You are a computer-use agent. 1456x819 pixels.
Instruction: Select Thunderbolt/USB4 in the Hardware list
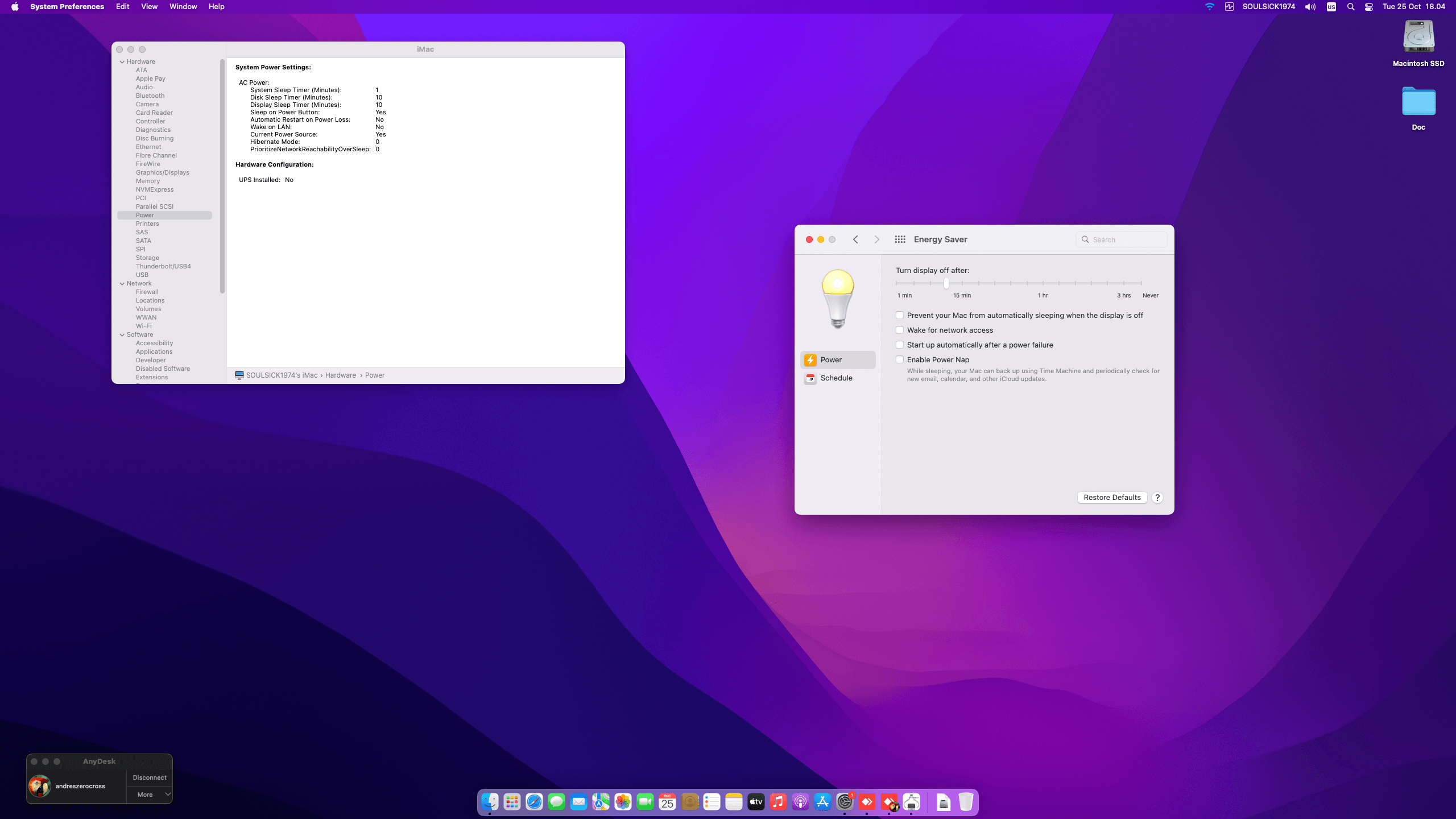(163, 266)
